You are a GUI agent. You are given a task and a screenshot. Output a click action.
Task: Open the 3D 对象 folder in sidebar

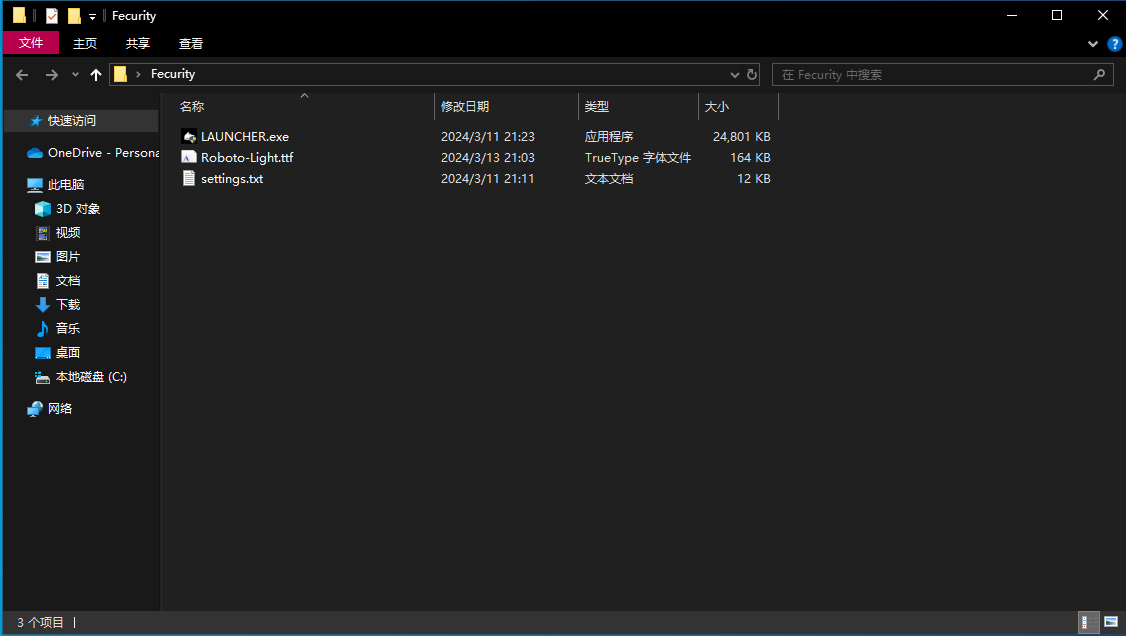[x=77, y=209]
